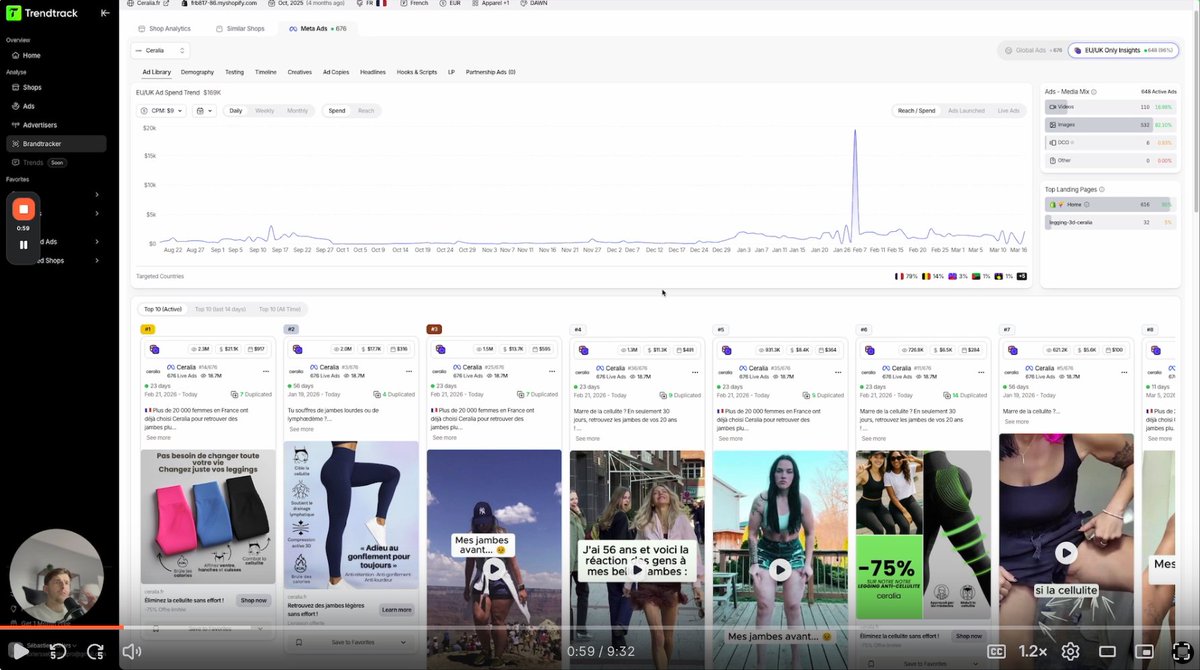Select the Top 10 (All Time) filter

(x=279, y=309)
